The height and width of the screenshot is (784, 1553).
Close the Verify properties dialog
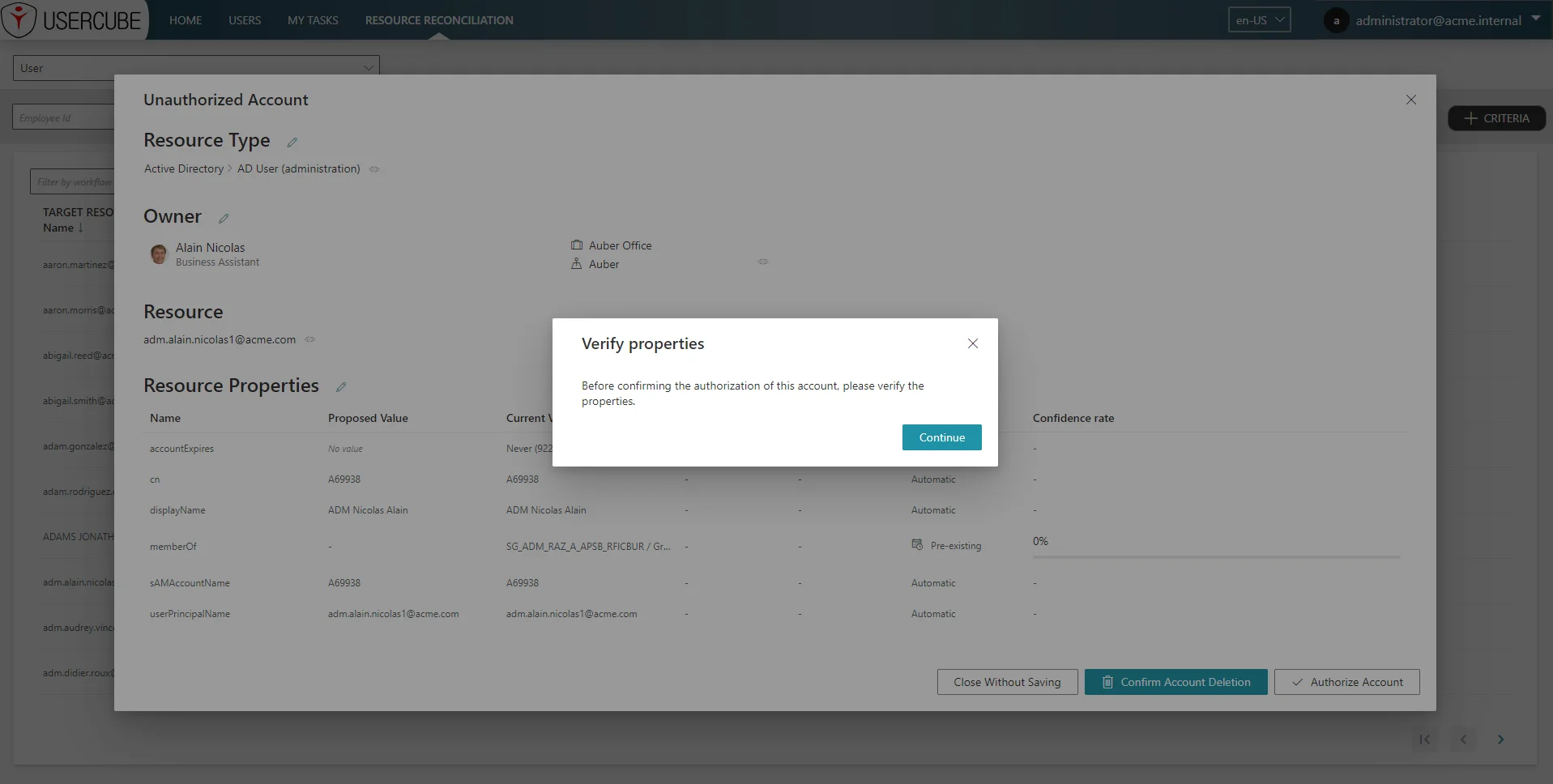(x=973, y=343)
